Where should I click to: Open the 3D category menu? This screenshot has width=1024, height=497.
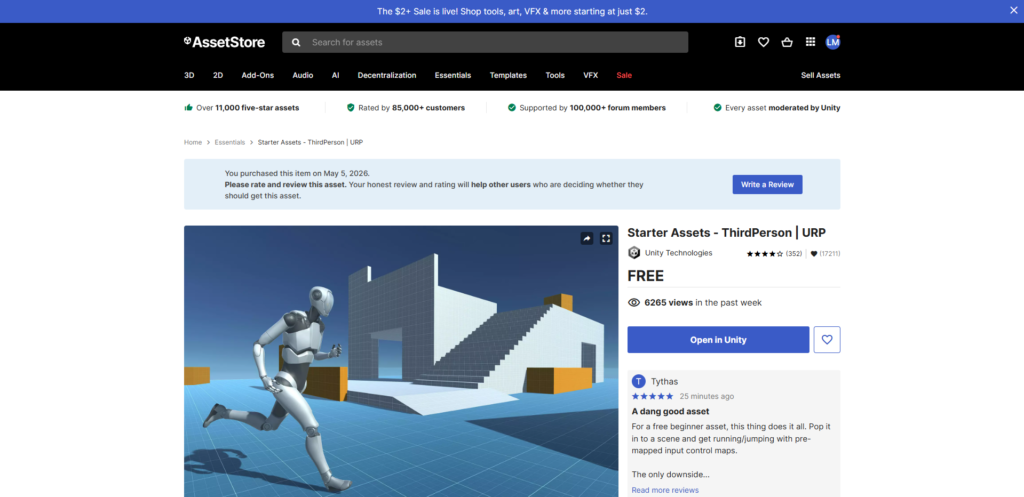tap(189, 75)
